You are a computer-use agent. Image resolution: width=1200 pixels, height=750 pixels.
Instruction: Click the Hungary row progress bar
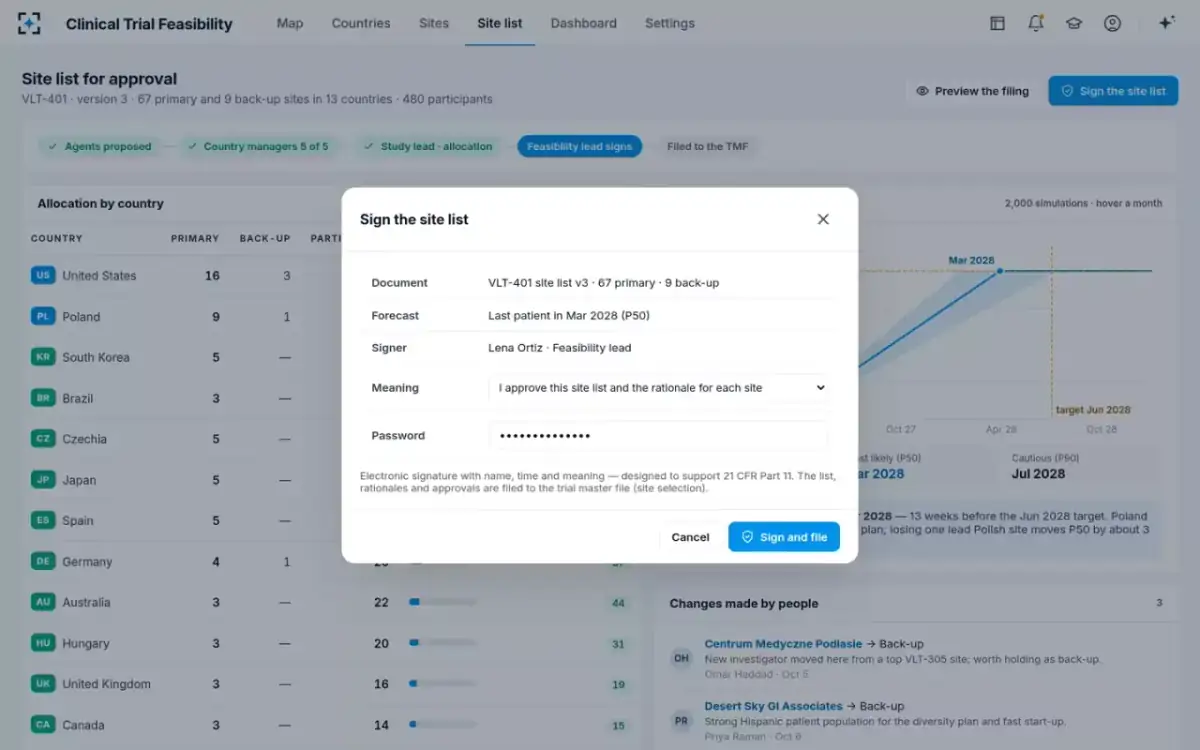[443, 643]
